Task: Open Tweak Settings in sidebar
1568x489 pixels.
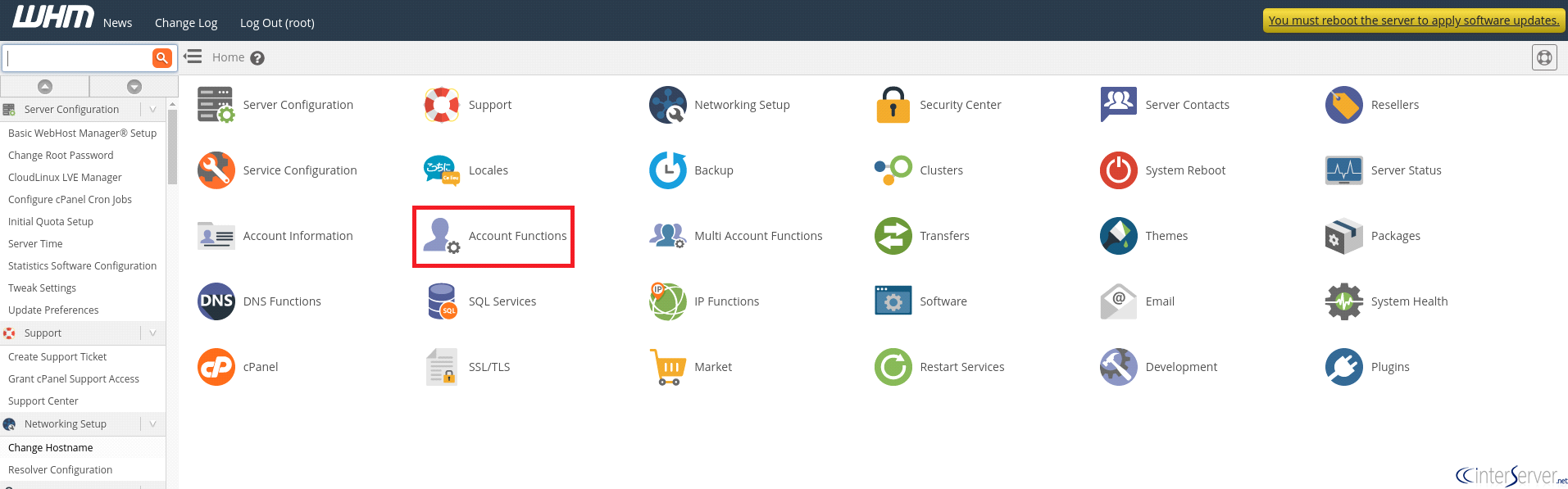Action: (x=42, y=288)
